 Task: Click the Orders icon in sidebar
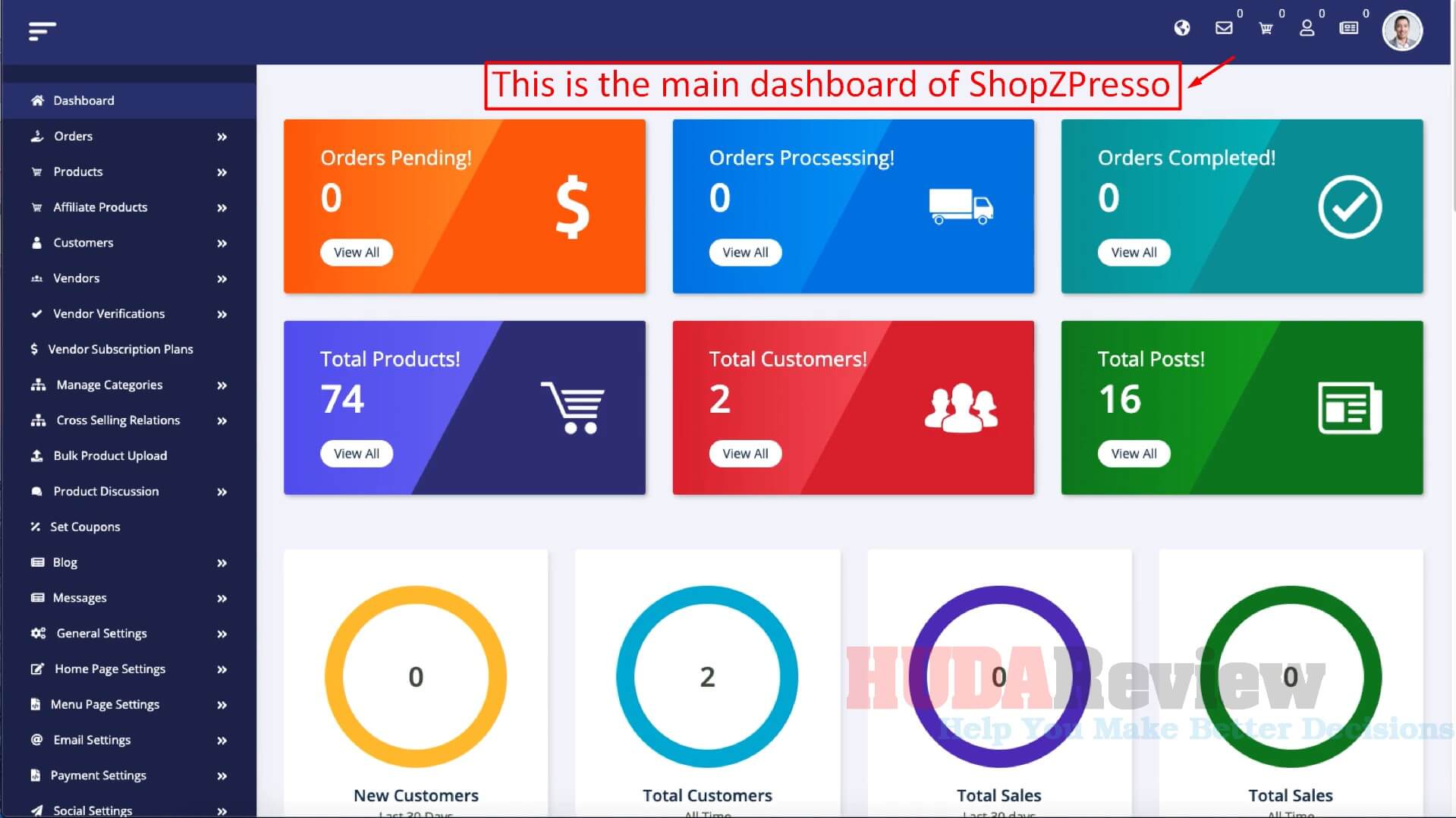pyautogui.click(x=37, y=136)
